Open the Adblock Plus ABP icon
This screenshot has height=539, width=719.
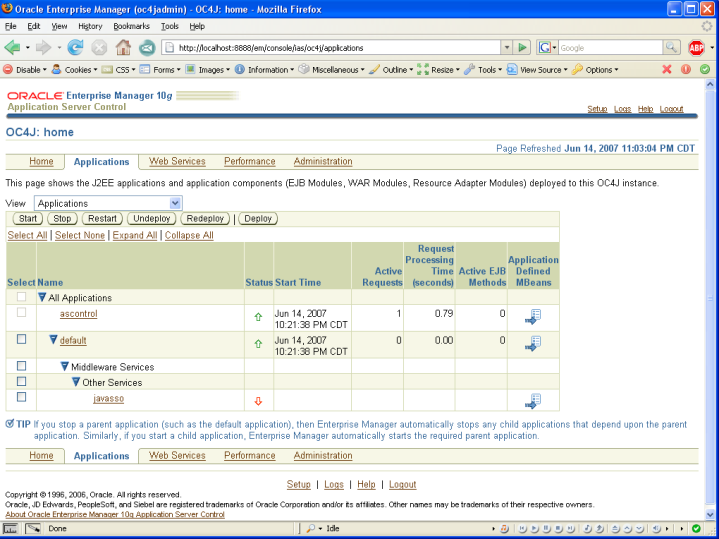696,47
